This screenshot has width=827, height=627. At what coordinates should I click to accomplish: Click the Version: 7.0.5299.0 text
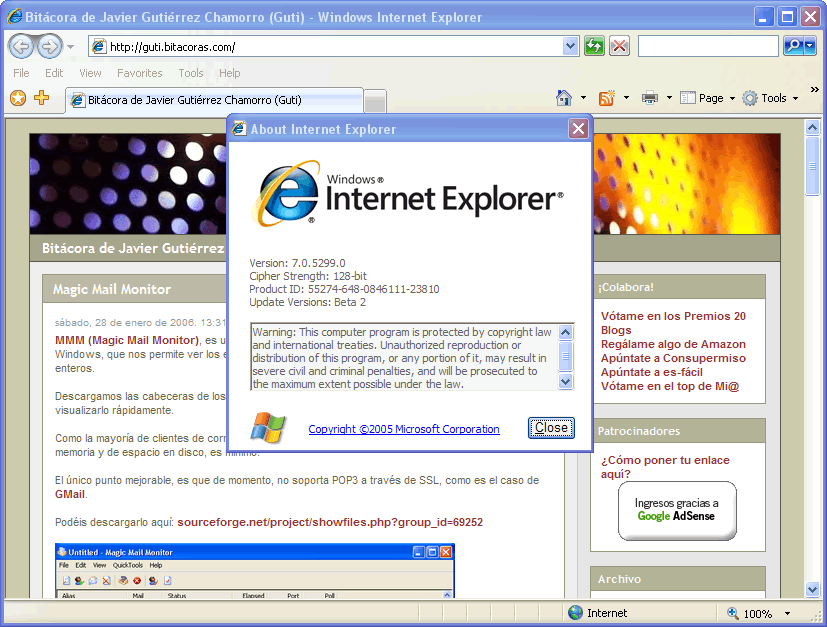(x=297, y=263)
